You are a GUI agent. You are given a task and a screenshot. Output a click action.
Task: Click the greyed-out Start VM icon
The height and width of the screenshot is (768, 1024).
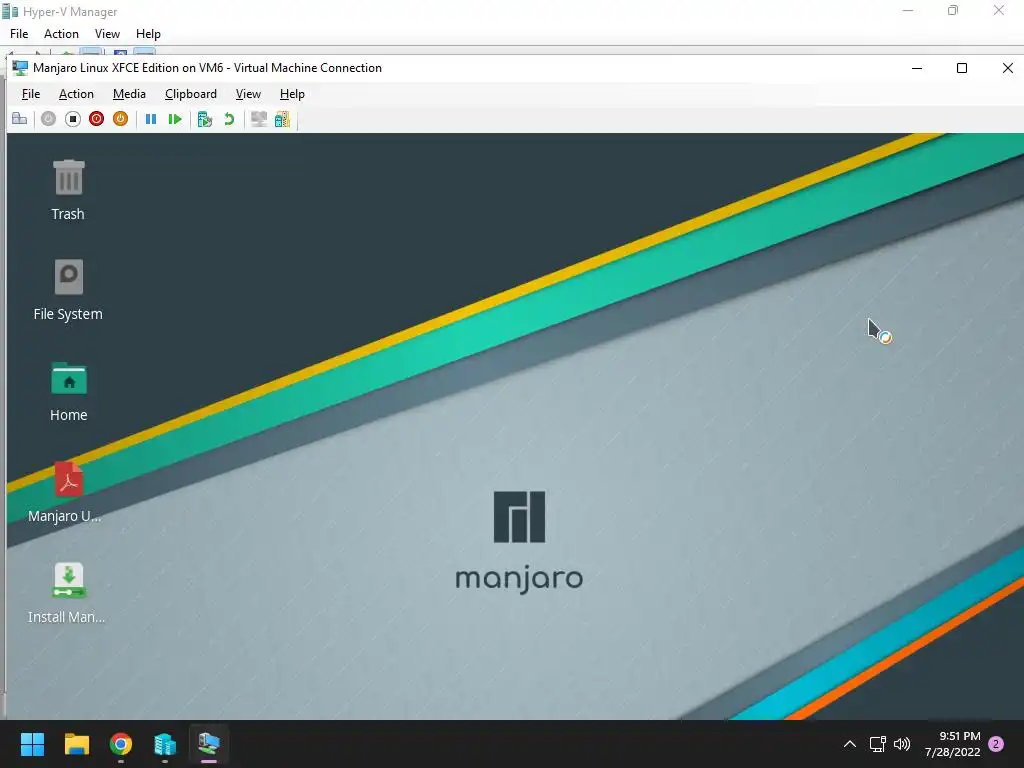[x=48, y=119]
